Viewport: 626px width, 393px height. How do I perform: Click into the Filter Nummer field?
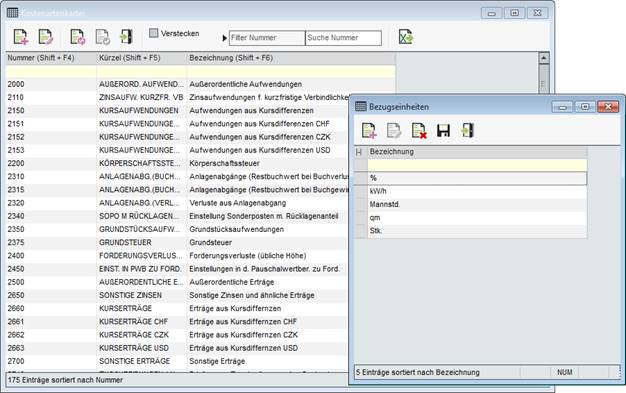267,38
